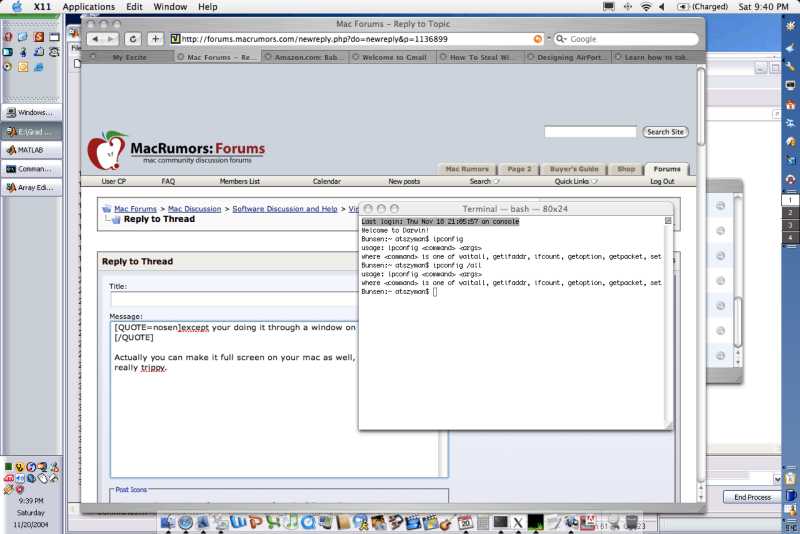The width and height of the screenshot is (800, 534).
Task: Select the Command window taskbar item
Action: pyautogui.click(x=32, y=169)
